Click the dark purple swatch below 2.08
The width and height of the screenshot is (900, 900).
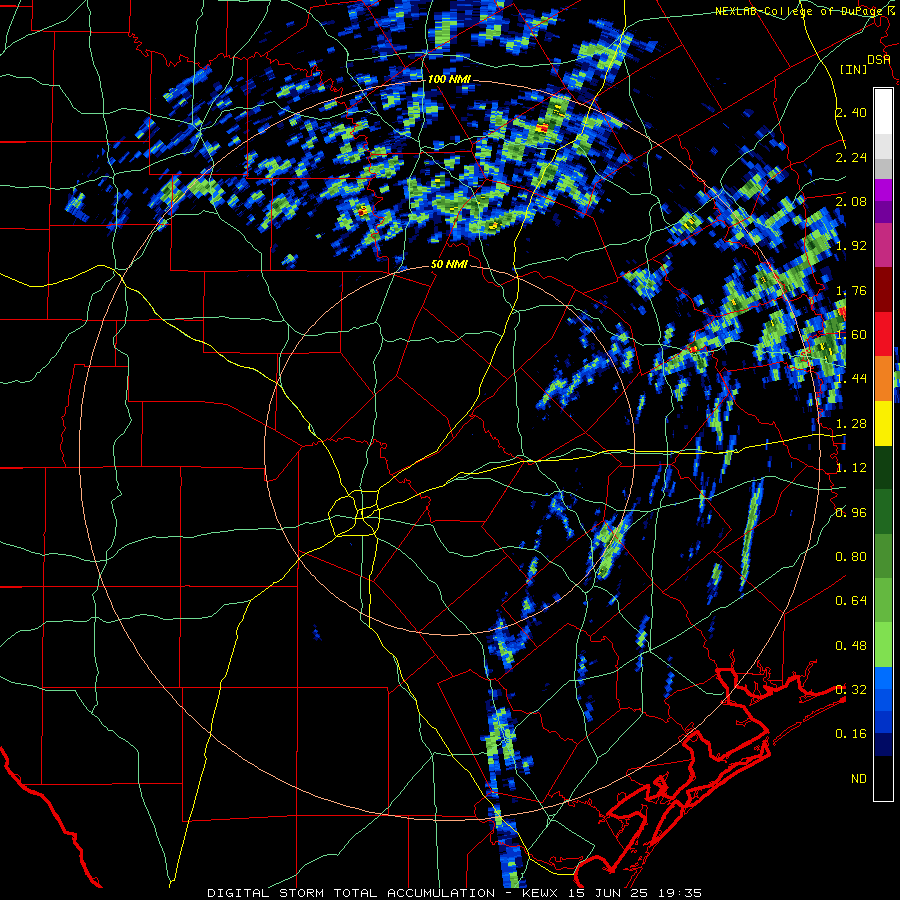[883, 212]
